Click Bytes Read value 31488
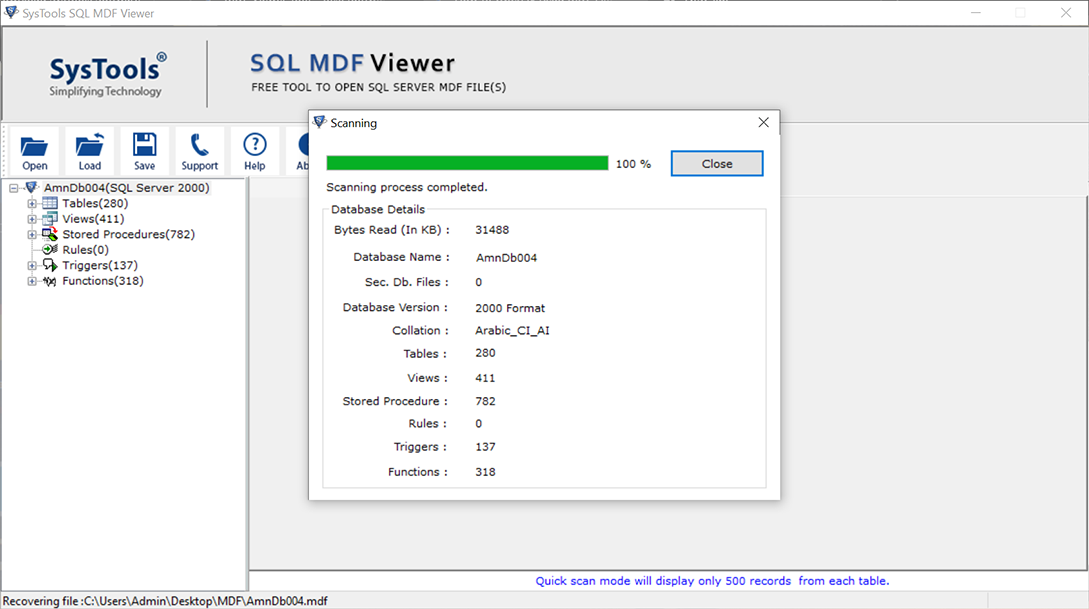The width and height of the screenshot is (1089, 609). (492, 230)
